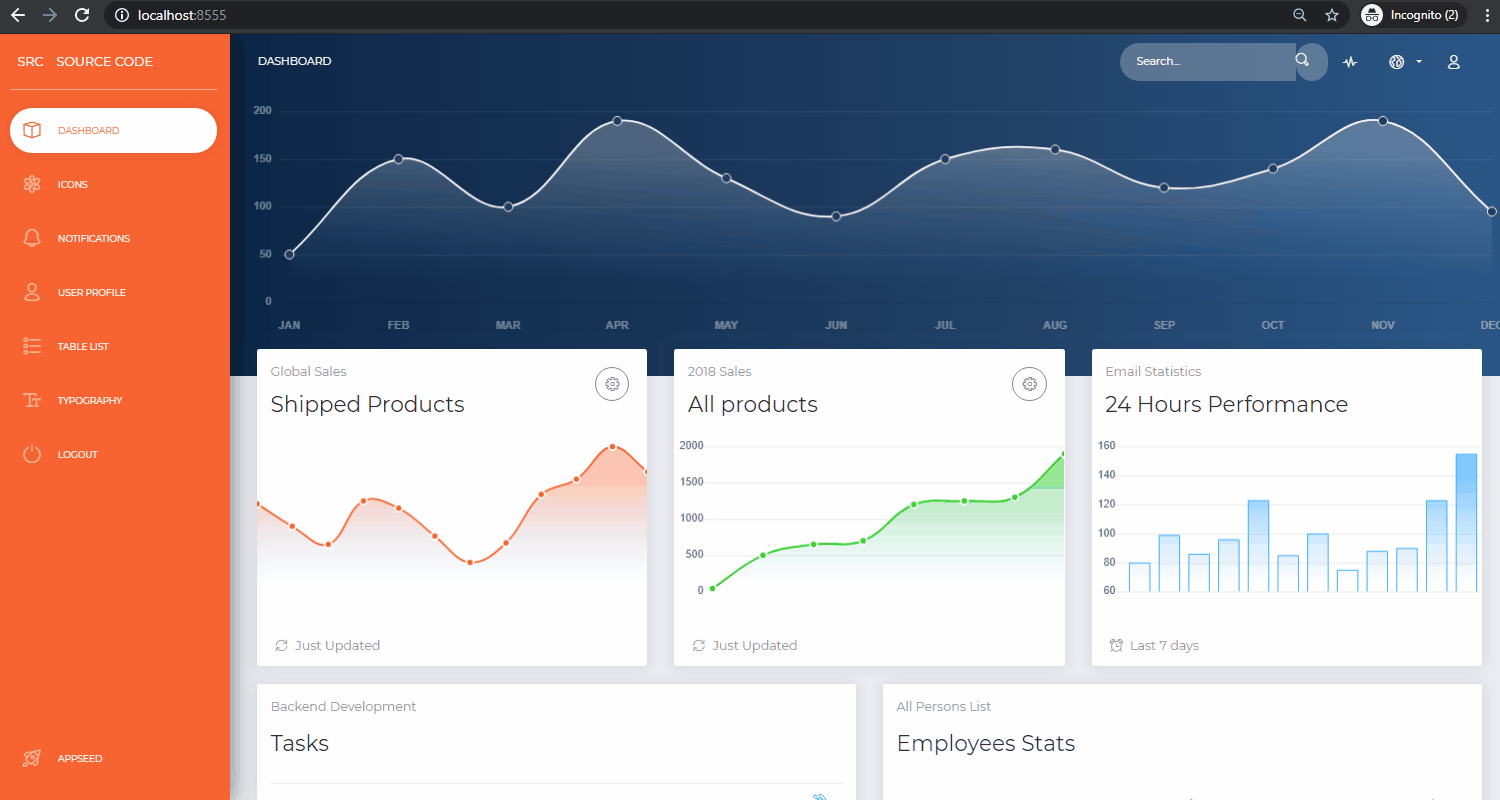Open the account person icon in navbar
The width and height of the screenshot is (1500, 800).
coord(1453,61)
